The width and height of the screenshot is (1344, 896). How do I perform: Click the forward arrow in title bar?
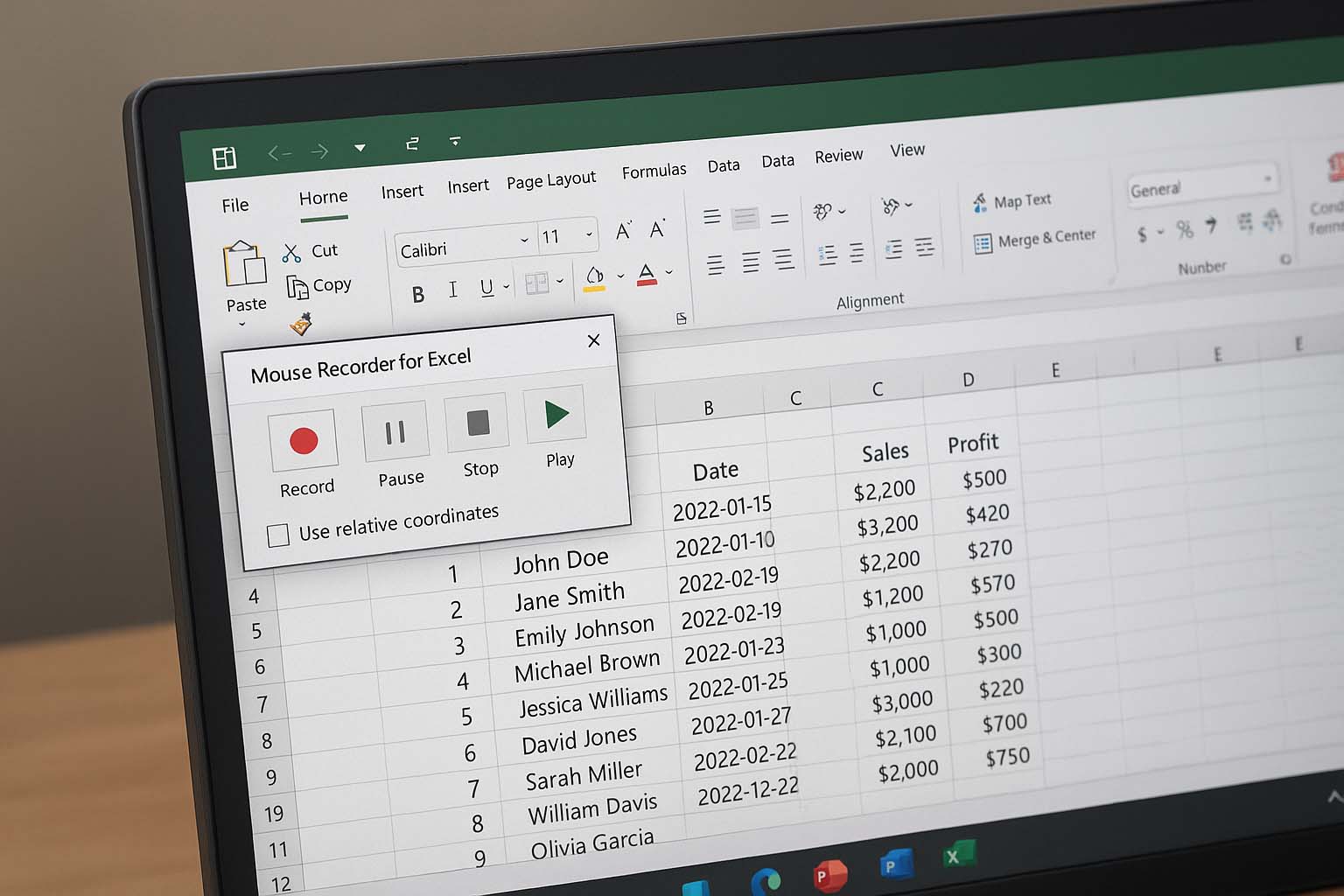pos(319,150)
